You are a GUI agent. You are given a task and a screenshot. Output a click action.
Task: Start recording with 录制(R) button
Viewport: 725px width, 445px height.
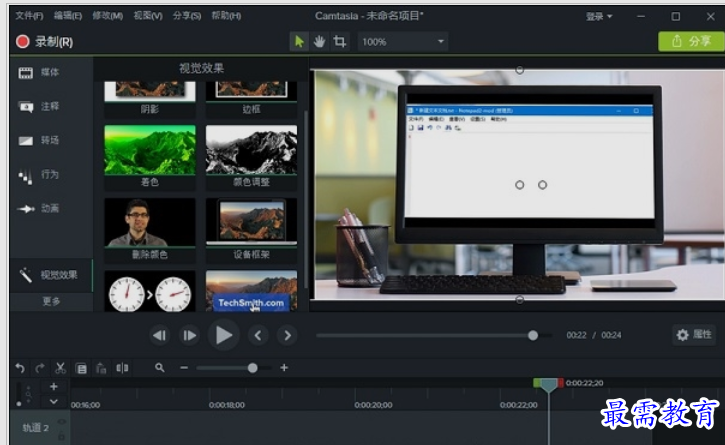[x=44, y=42]
